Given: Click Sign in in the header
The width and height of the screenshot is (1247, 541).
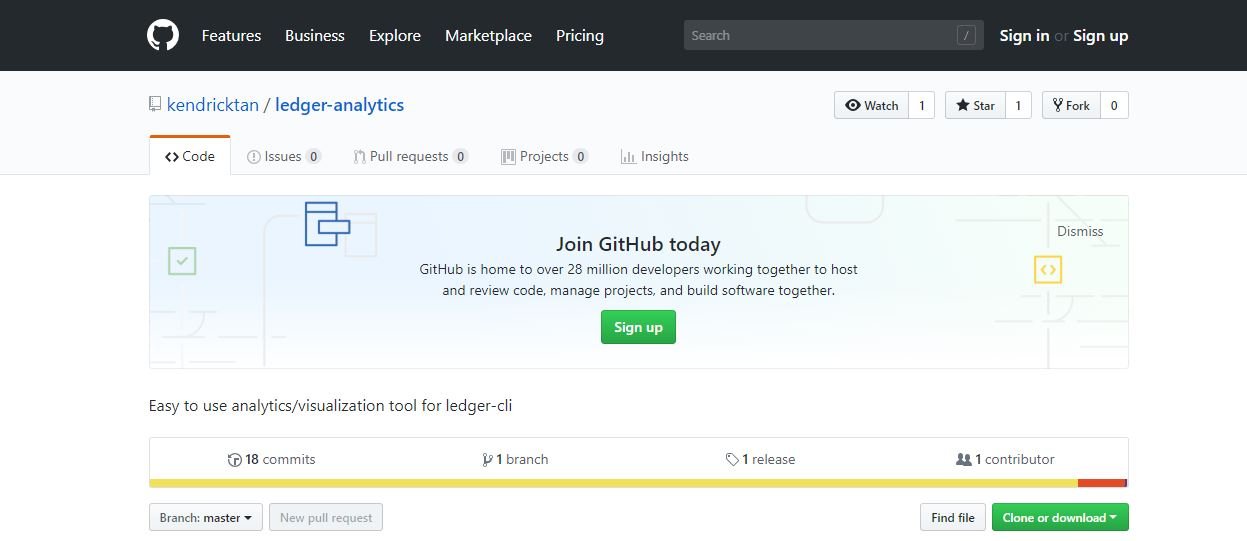Looking at the screenshot, I should [1024, 35].
